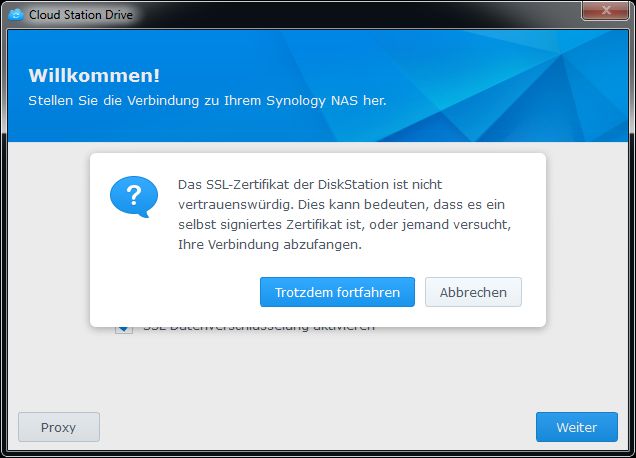Toggle the partially hidden SSL encryption checkbox
636x458 pixels.
point(124,329)
